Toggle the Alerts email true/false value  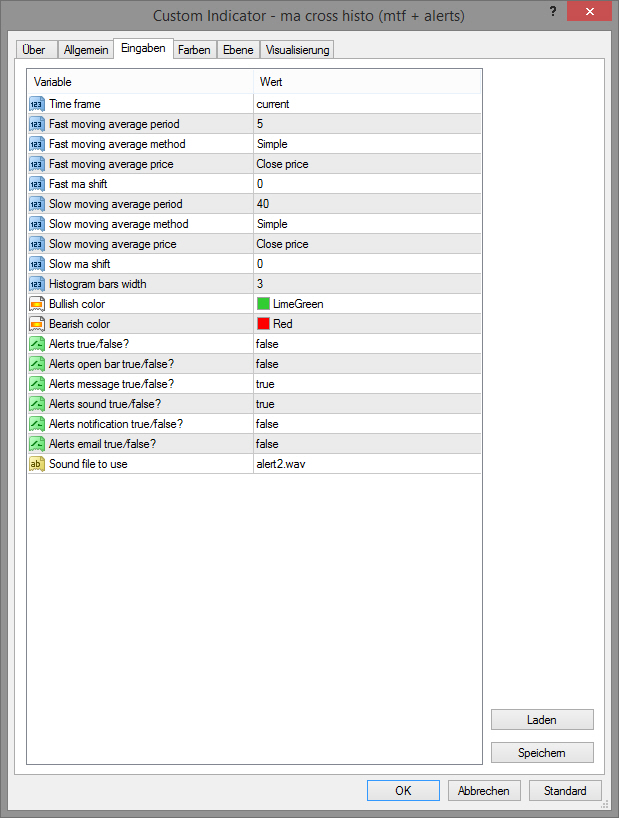pyautogui.click(x=366, y=444)
